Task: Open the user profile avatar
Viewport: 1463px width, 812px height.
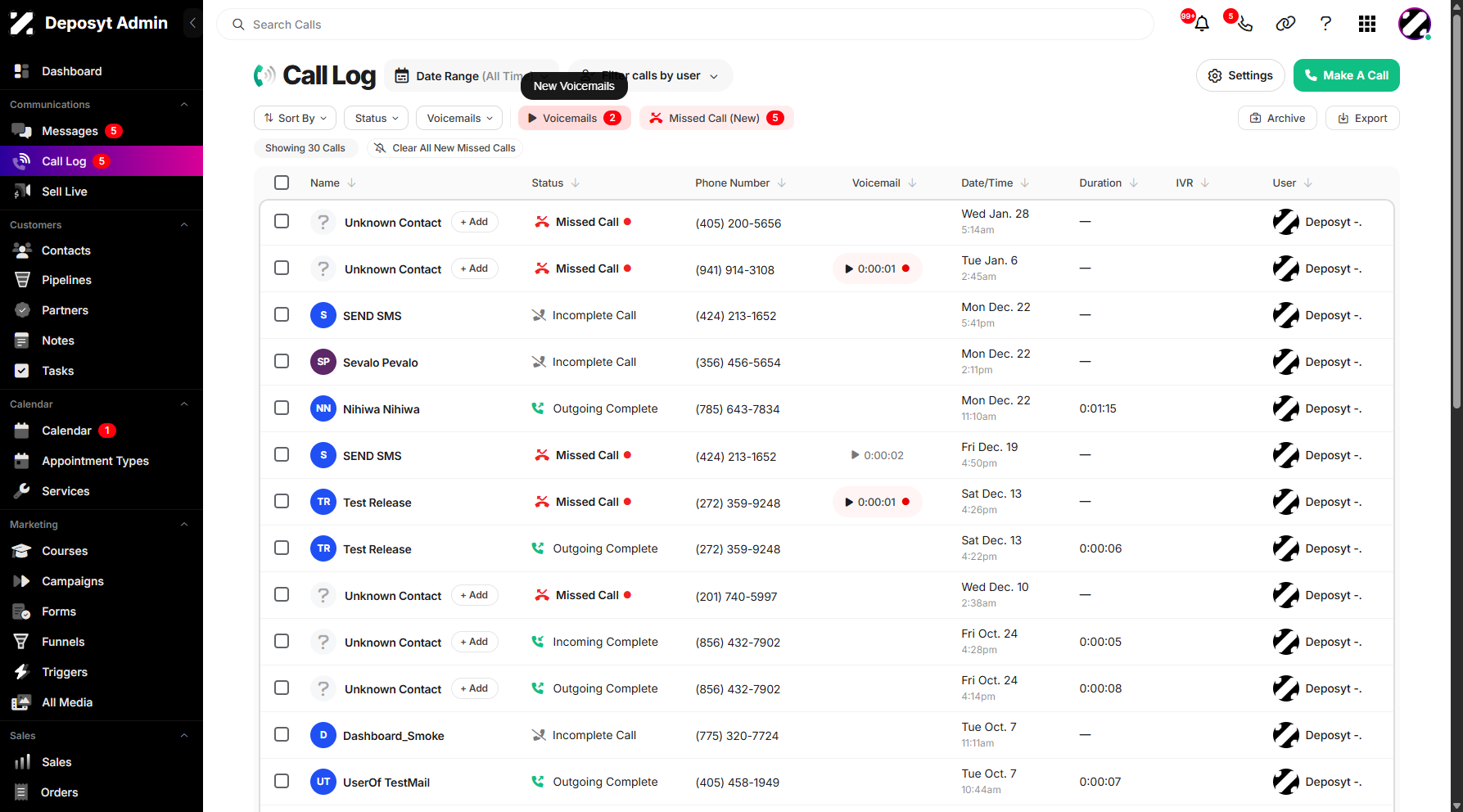Action: click(x=1415, y=24)
